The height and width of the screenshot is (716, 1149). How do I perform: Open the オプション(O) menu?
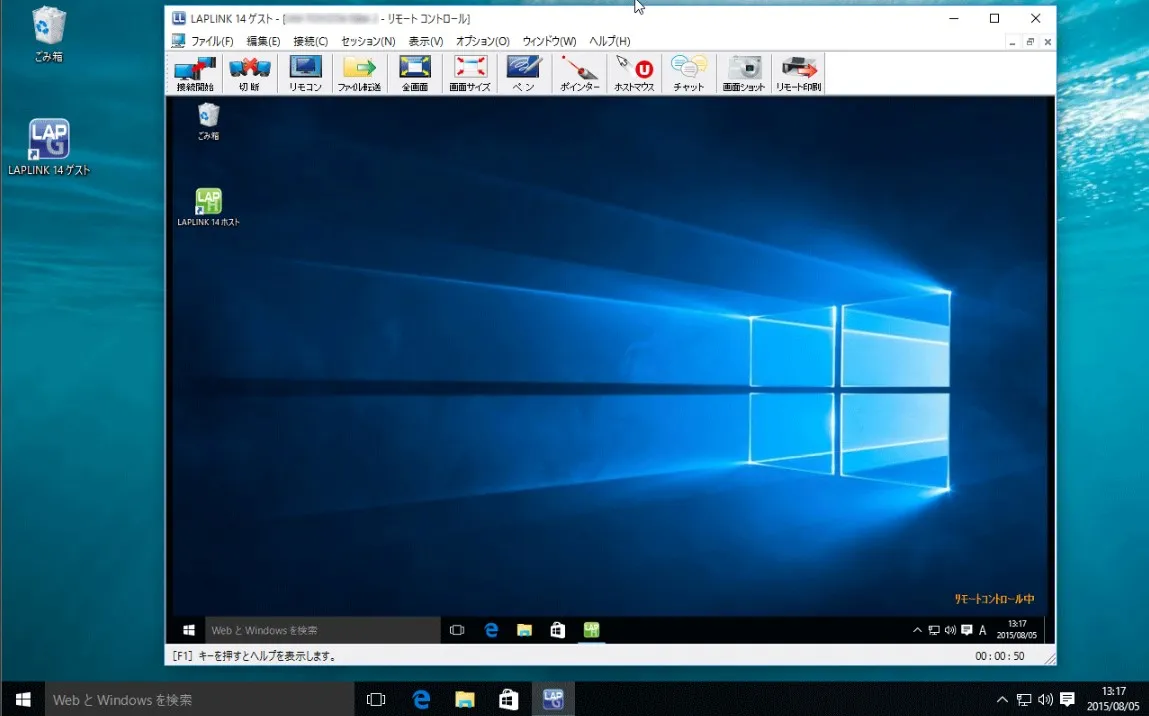[482, 41]
